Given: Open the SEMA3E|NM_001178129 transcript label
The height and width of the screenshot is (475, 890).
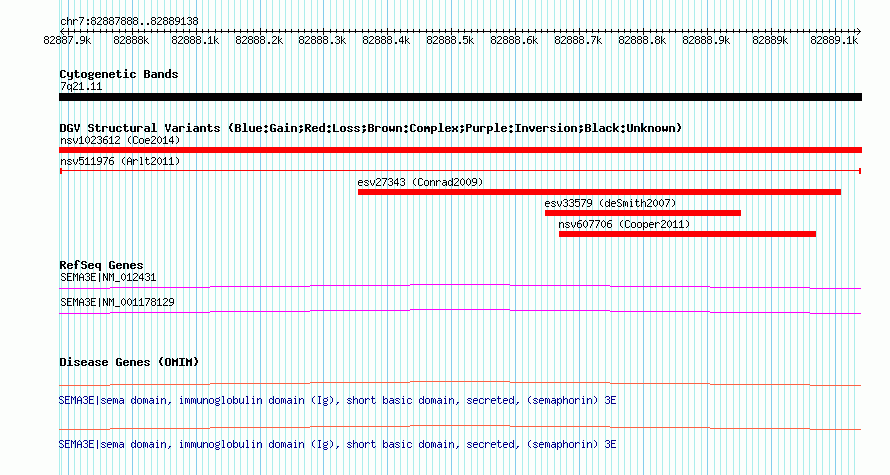Looking at the screenshot, I should (117, 302).
